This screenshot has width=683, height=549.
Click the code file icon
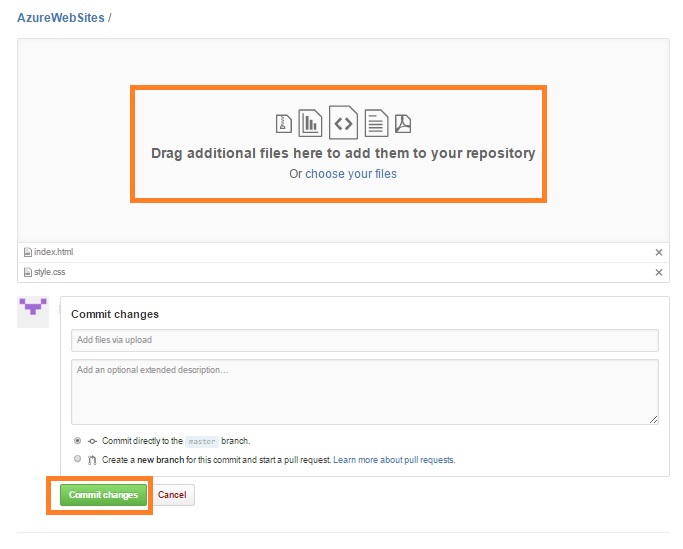pos(343,122)
